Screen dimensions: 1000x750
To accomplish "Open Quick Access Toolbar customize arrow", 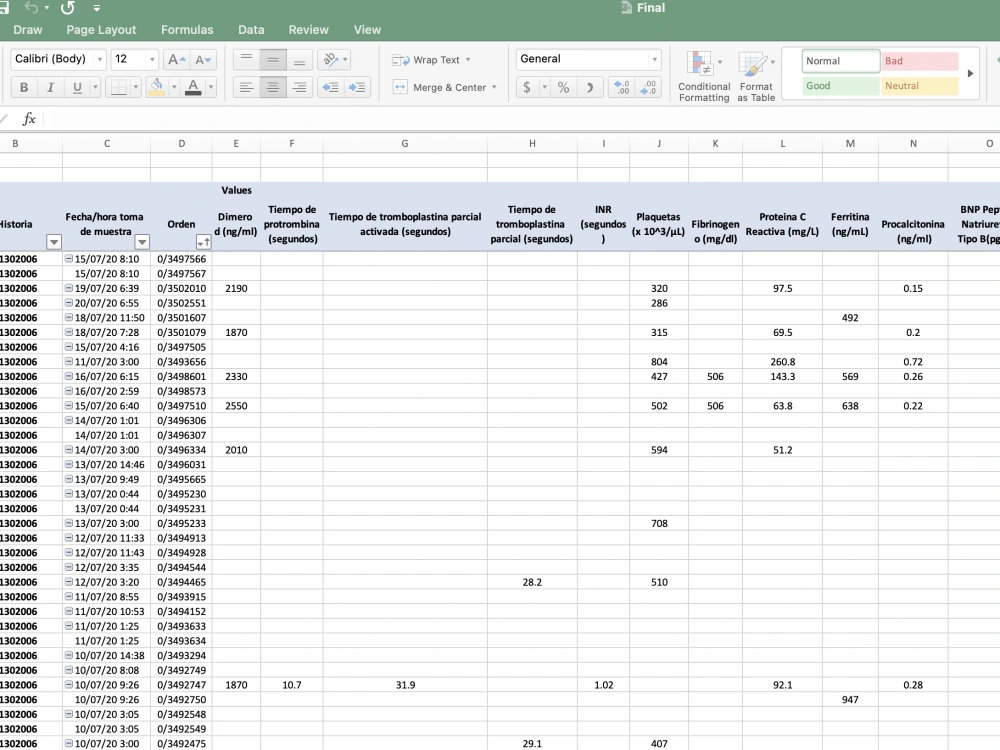I will point(97,8).
